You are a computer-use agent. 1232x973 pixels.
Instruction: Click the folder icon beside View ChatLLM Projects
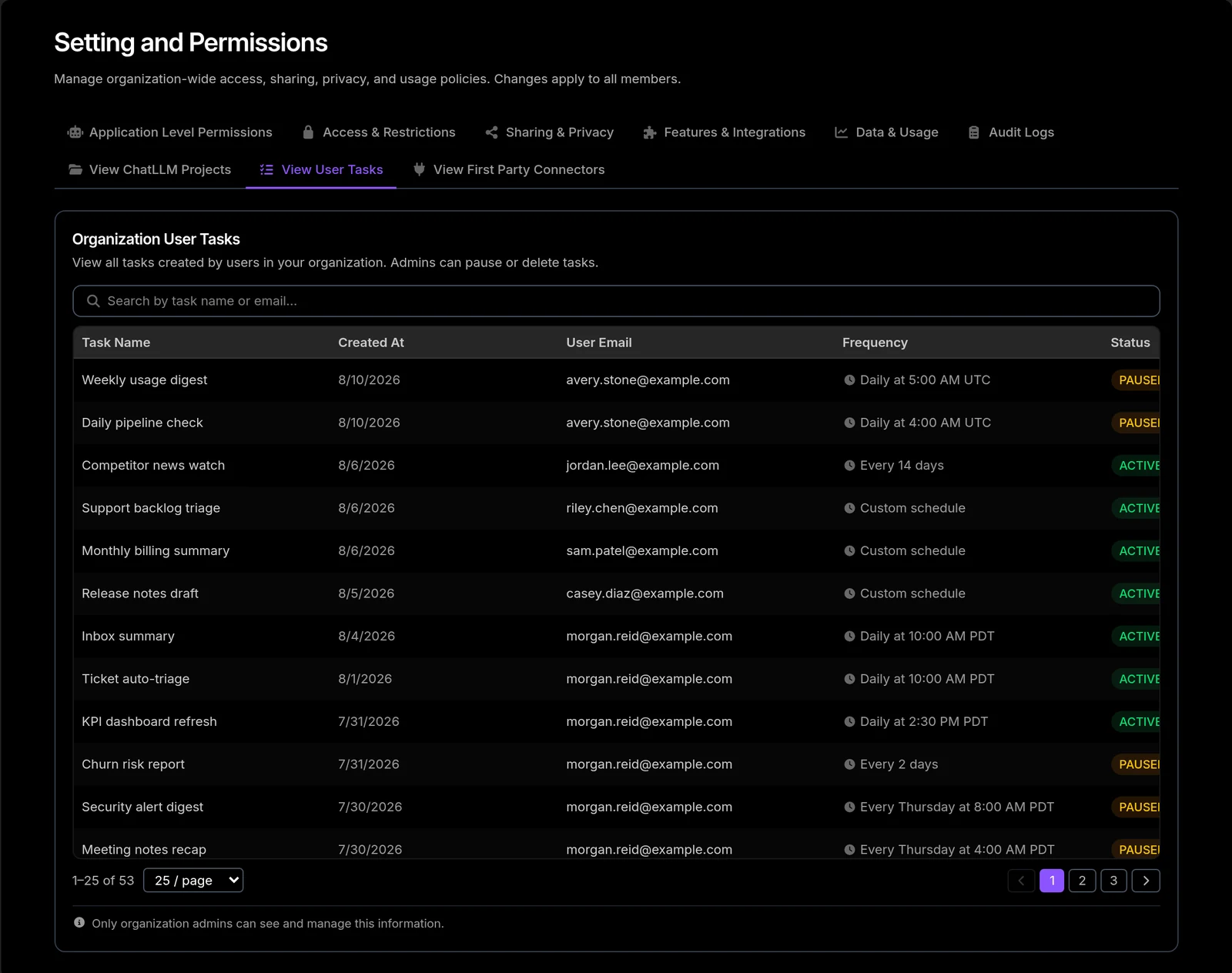[x=75, y=169]
